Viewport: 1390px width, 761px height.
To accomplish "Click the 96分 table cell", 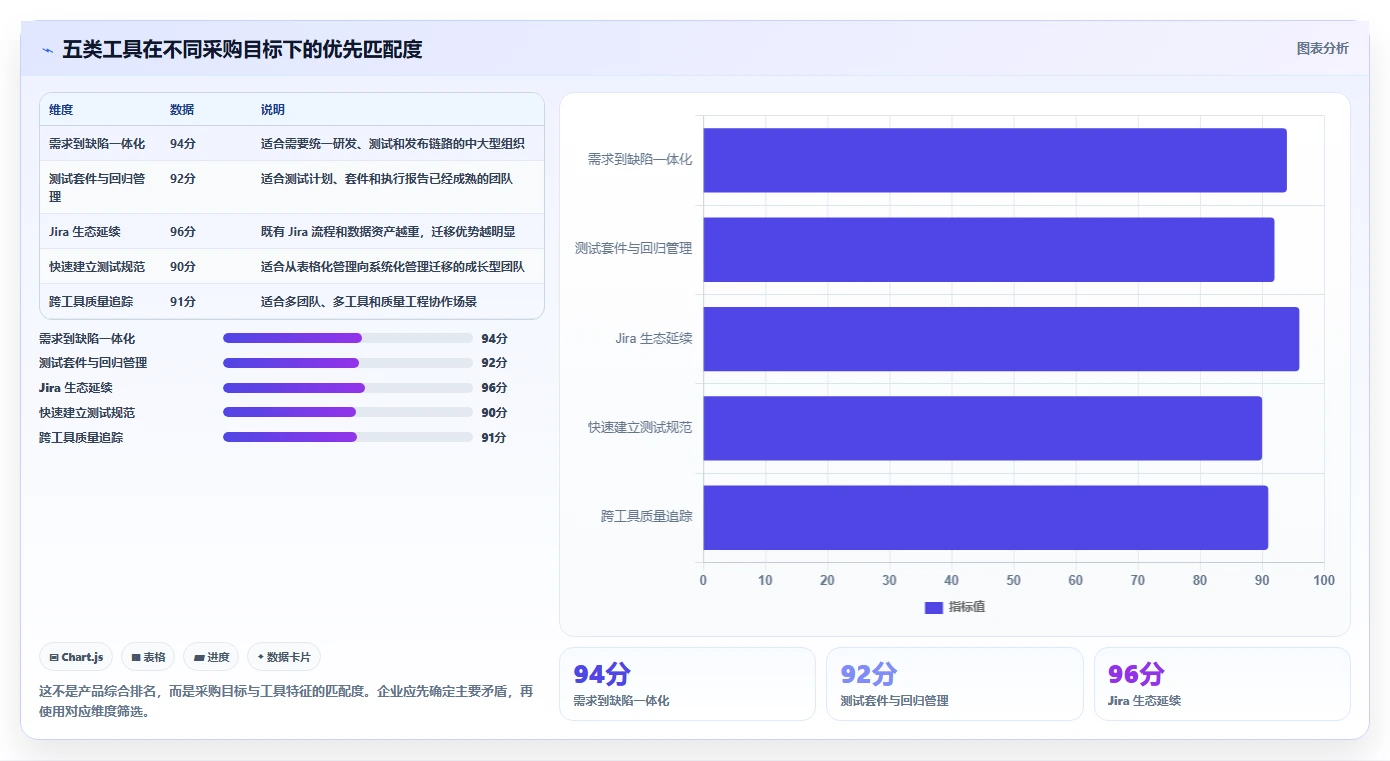I will pos(183,232).
